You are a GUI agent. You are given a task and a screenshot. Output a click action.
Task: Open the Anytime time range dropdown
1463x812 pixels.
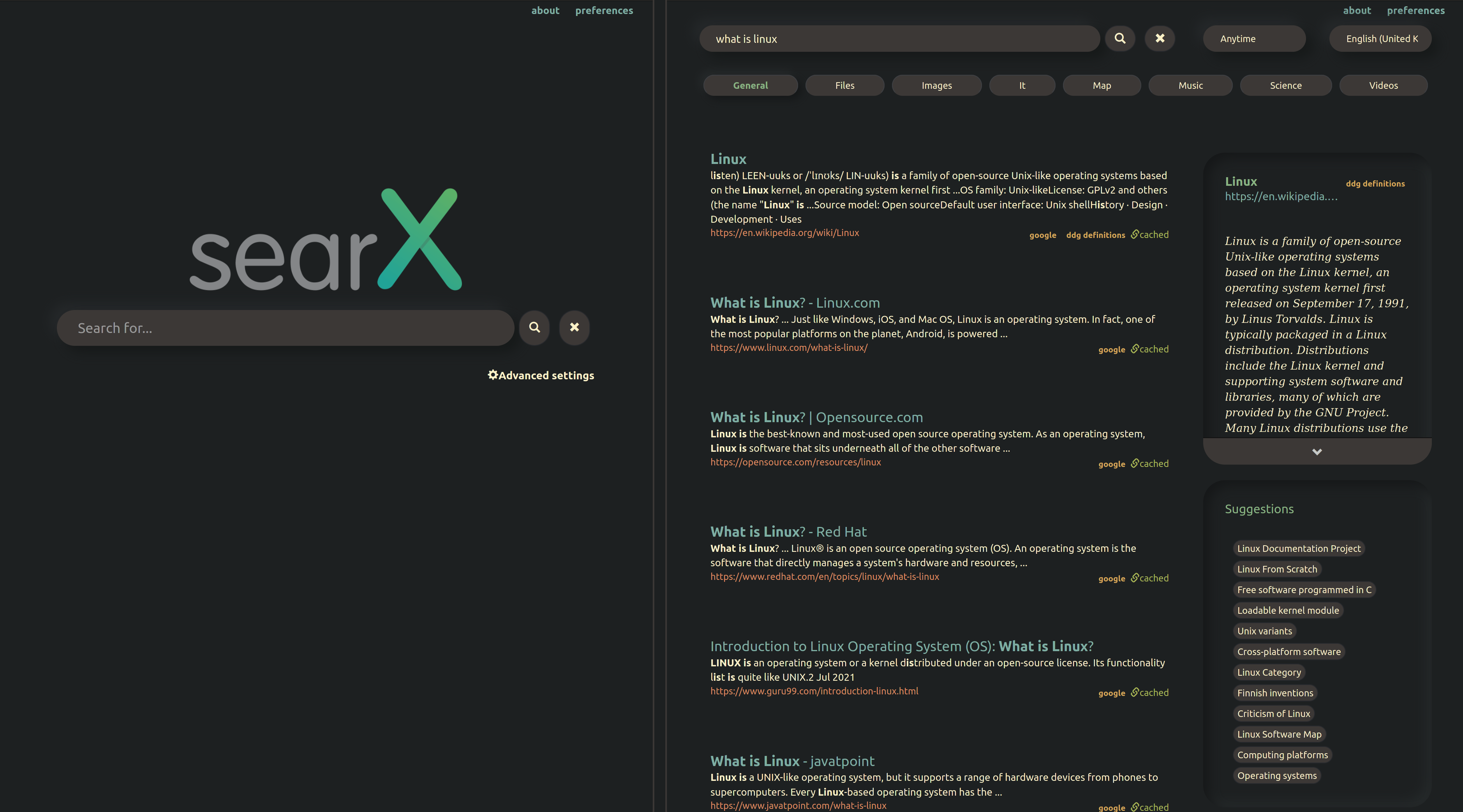point(1254,39)
